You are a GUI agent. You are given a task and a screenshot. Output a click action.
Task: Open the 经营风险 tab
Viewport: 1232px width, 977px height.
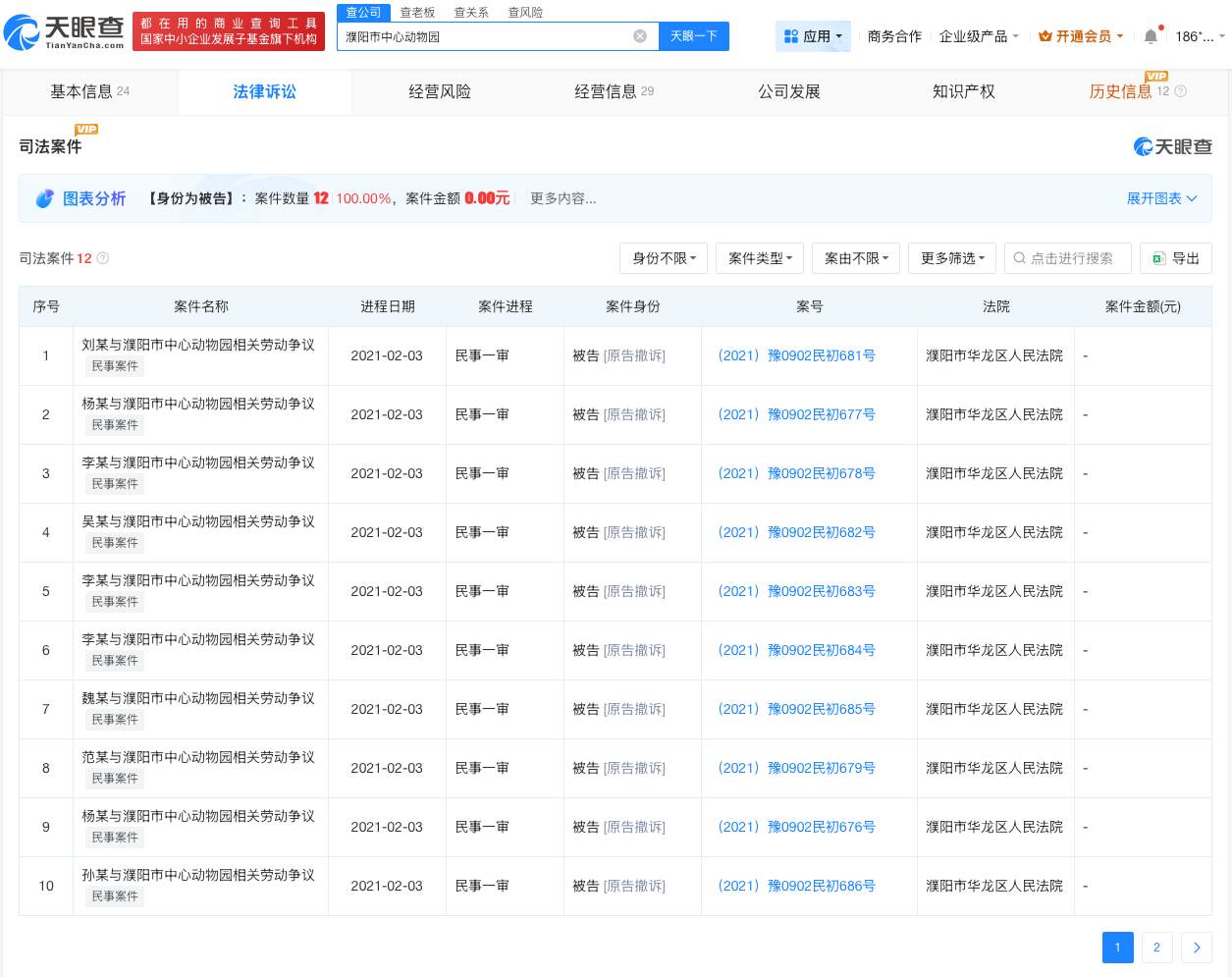(439, 91)
